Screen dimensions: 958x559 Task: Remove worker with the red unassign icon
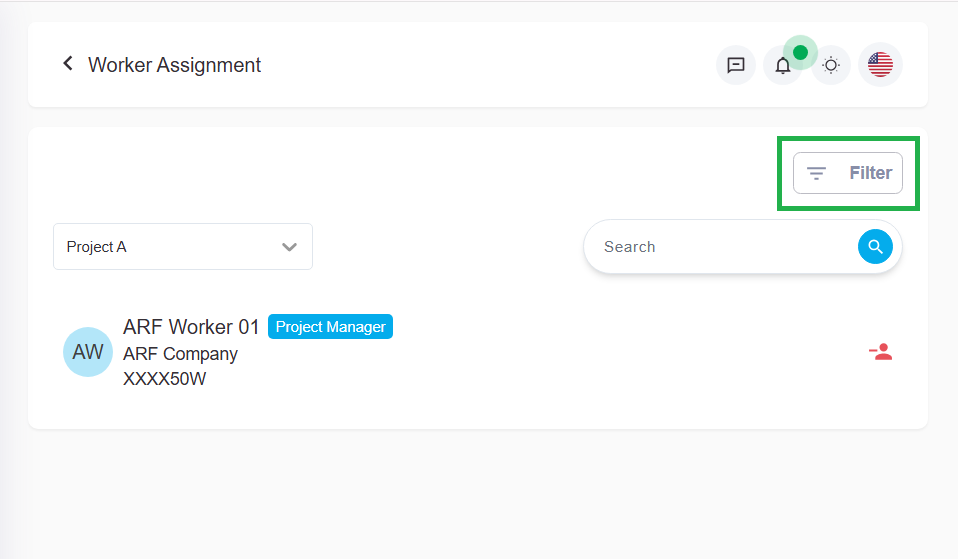[880, 352]
